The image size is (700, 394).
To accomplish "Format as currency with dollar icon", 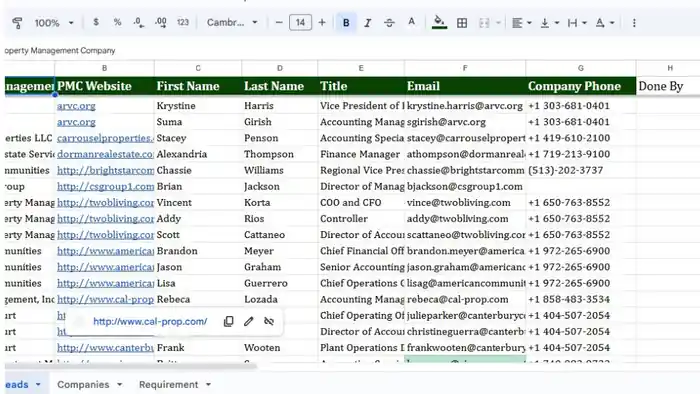I will 96,22.
